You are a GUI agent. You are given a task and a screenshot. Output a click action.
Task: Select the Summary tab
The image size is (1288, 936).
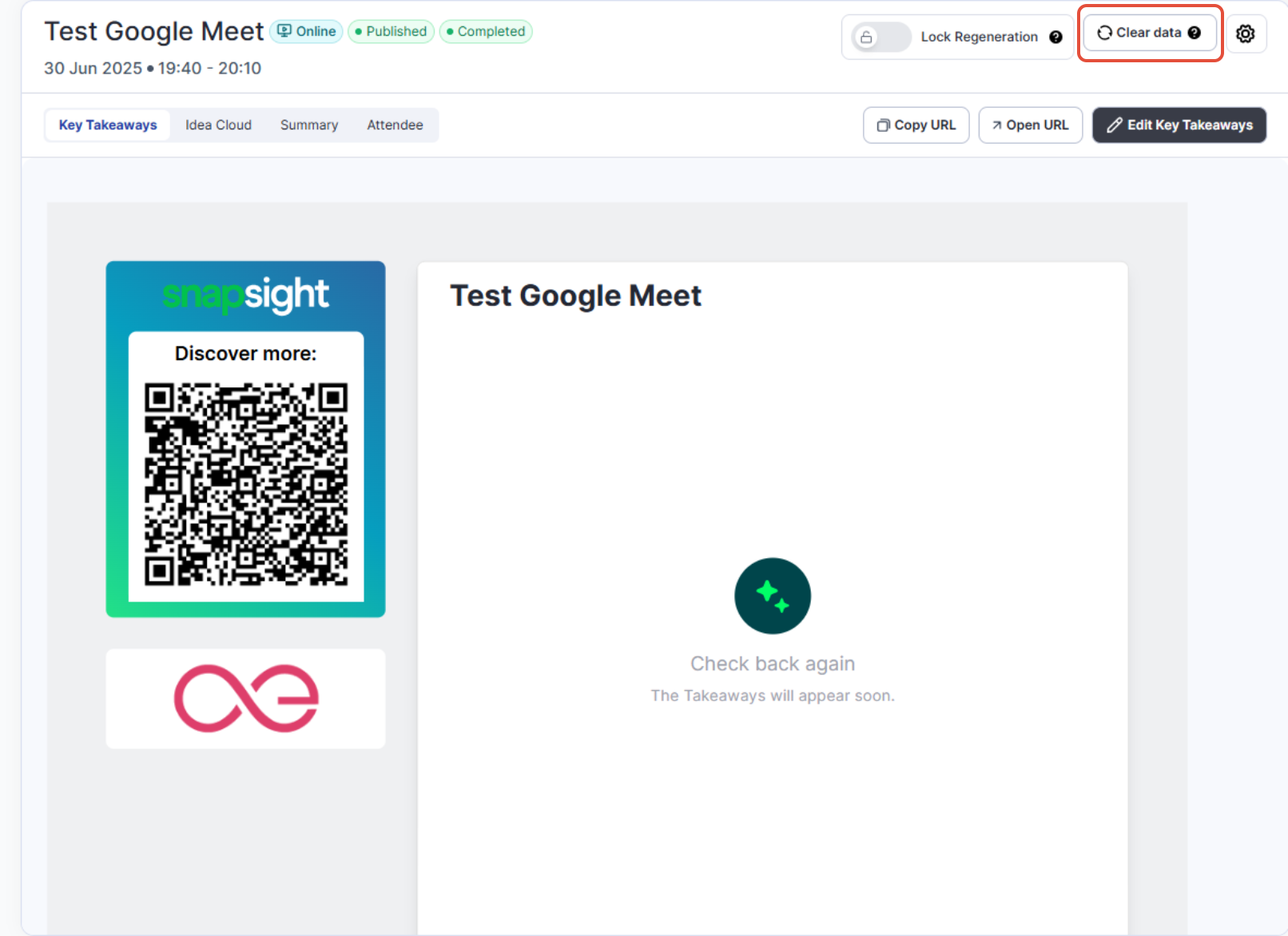(x=309, y=125)
